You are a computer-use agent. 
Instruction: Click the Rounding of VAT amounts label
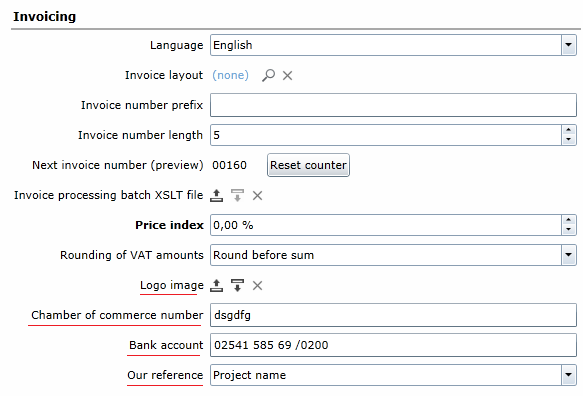pos(132,255)
